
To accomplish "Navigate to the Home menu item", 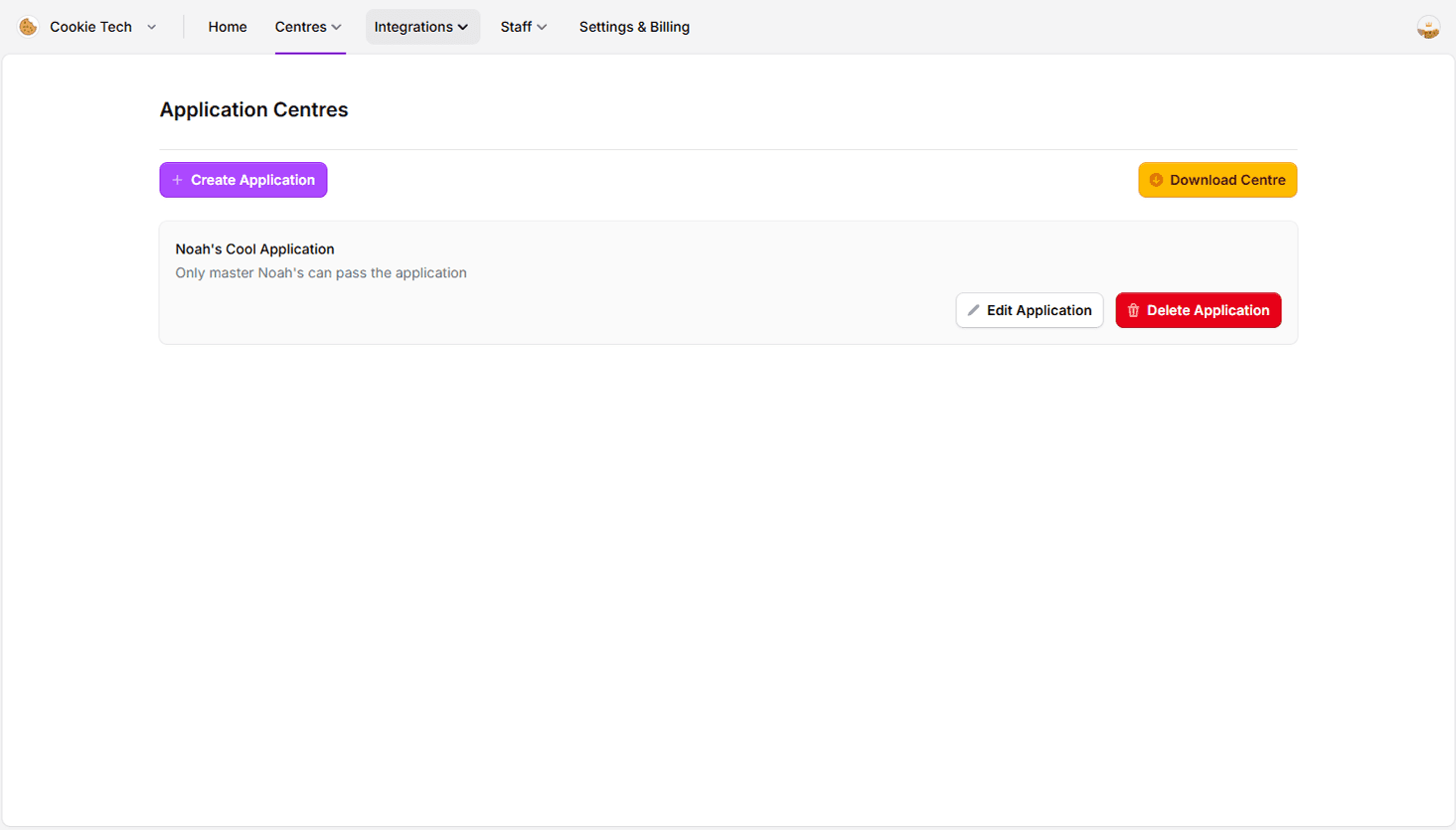I will (228, 27).
